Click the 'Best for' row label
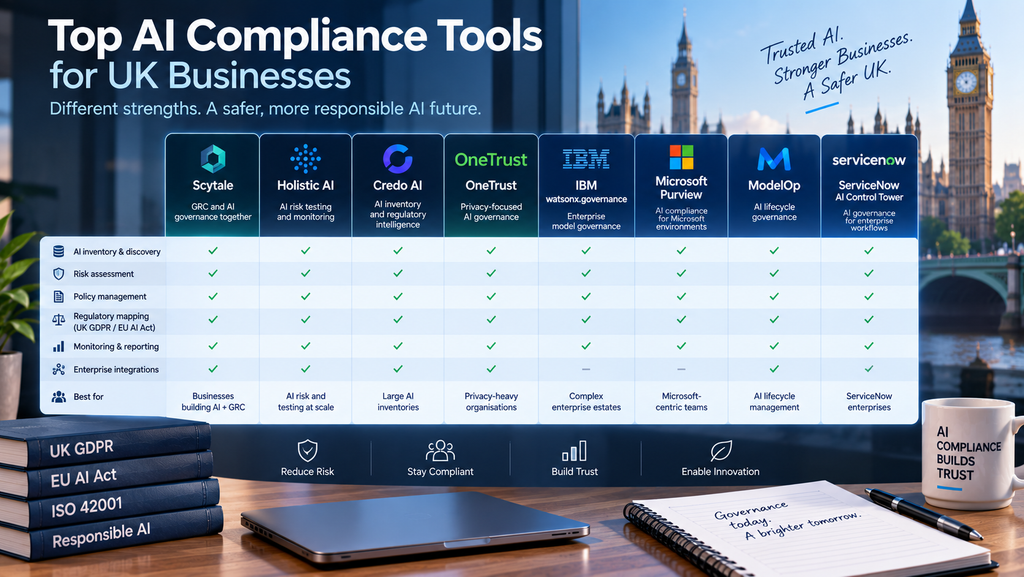1024x577 pixels. point(88,397)
